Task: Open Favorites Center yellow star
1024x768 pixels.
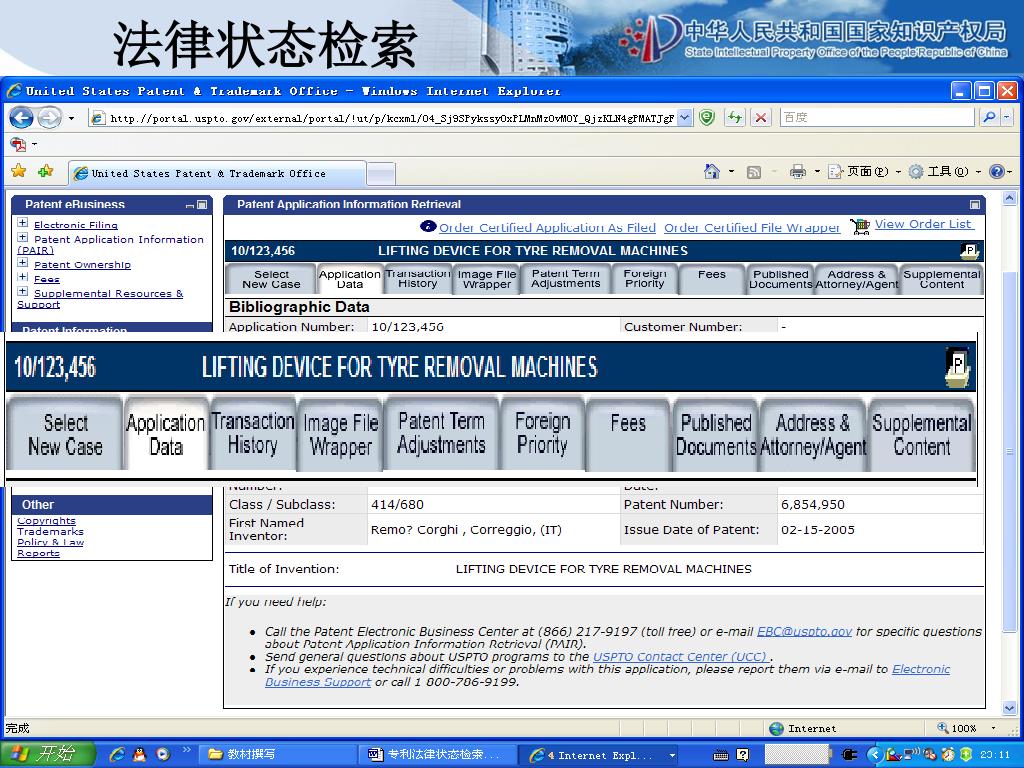Action: pos(19,171)
